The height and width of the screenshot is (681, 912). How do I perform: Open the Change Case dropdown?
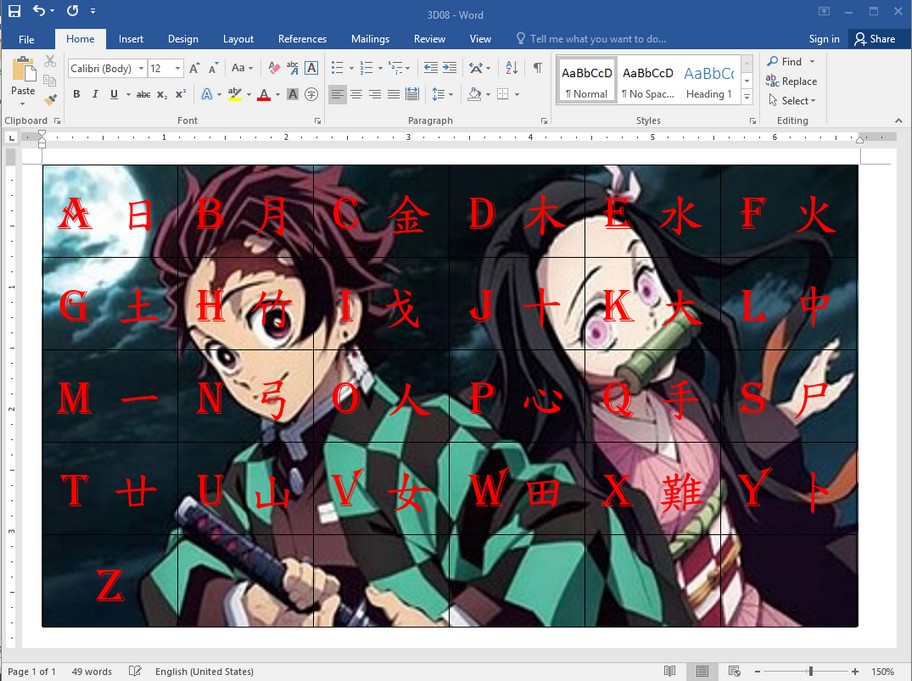tap(242, 68)
